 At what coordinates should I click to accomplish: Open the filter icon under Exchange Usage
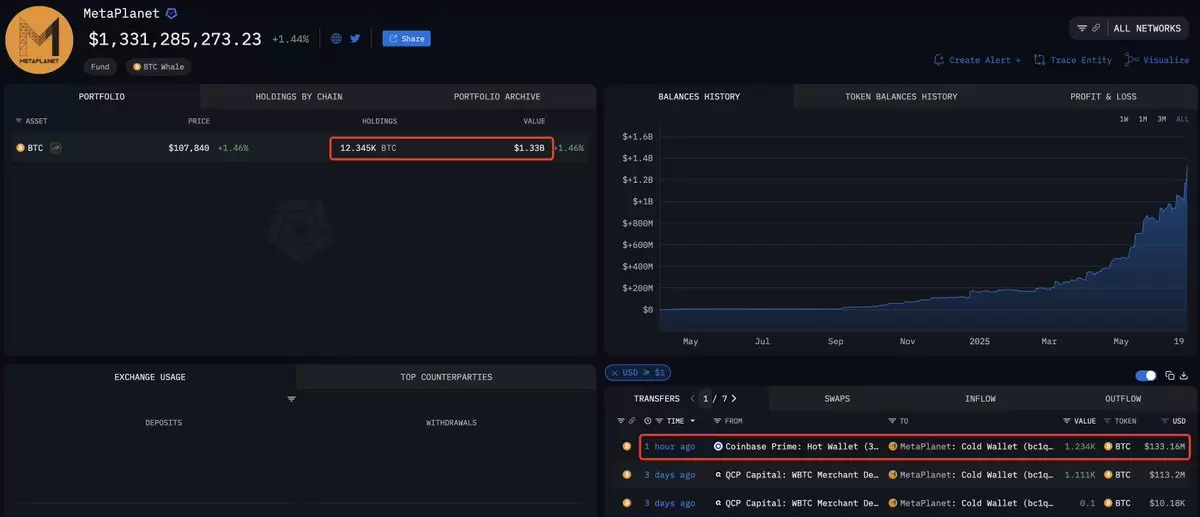(x=292, y=399)
